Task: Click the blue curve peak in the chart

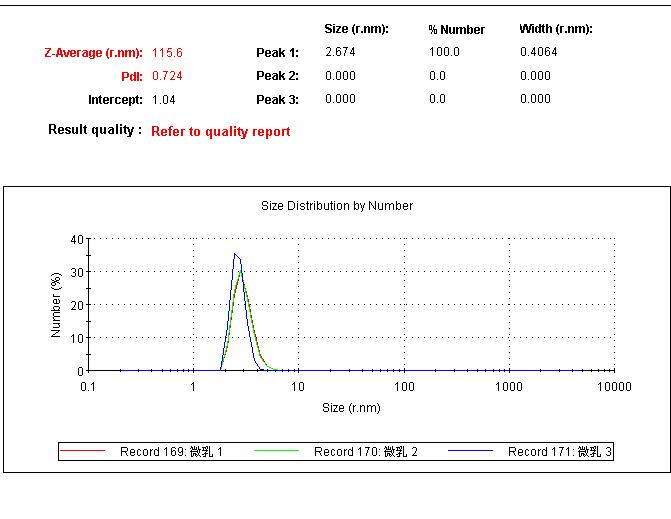Action: pyautogui.click(x=235, y=254)
